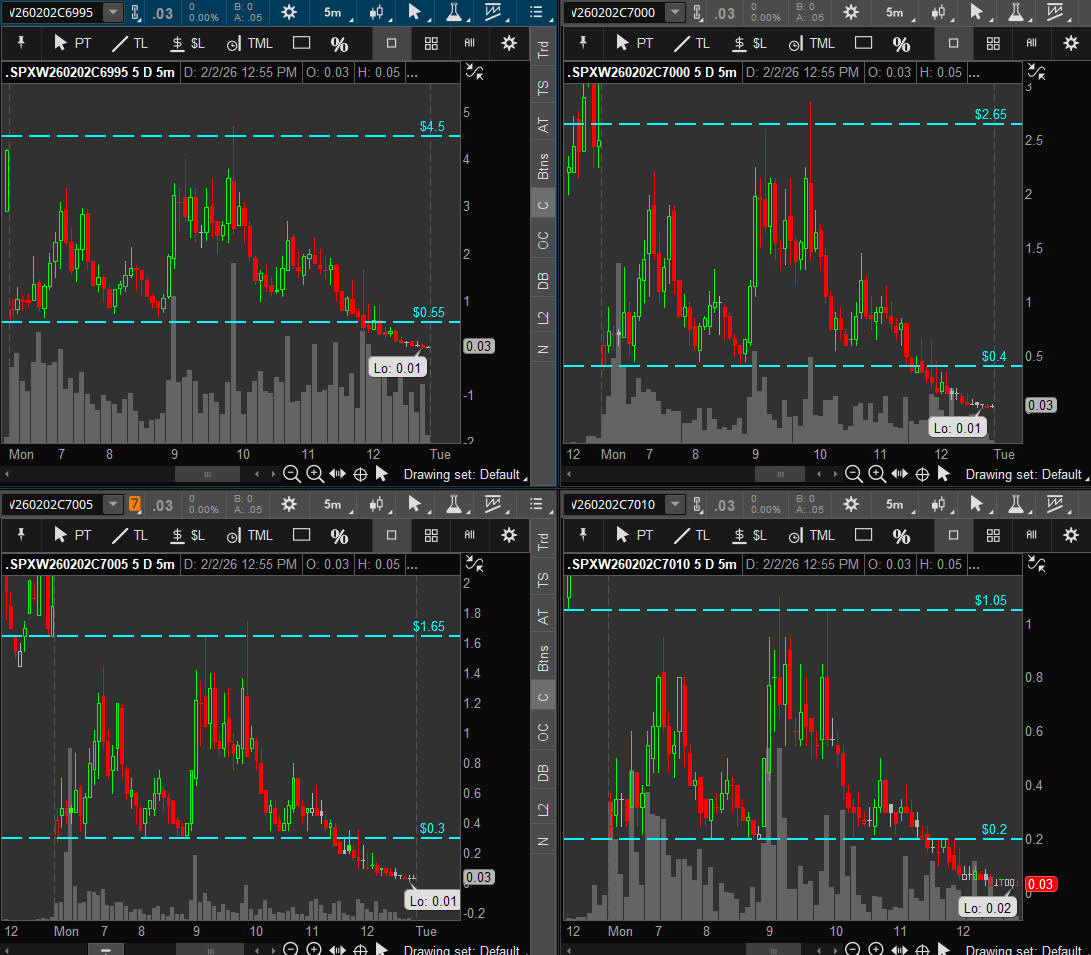Switch to grid view in C7000 drawing toolbar

tap(992, 44)
